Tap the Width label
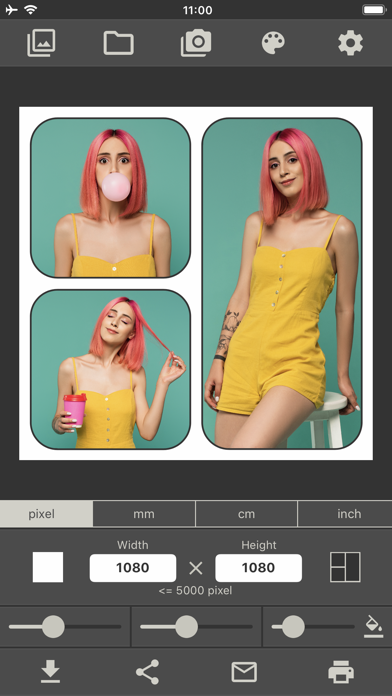 click(x=133, y=545)
